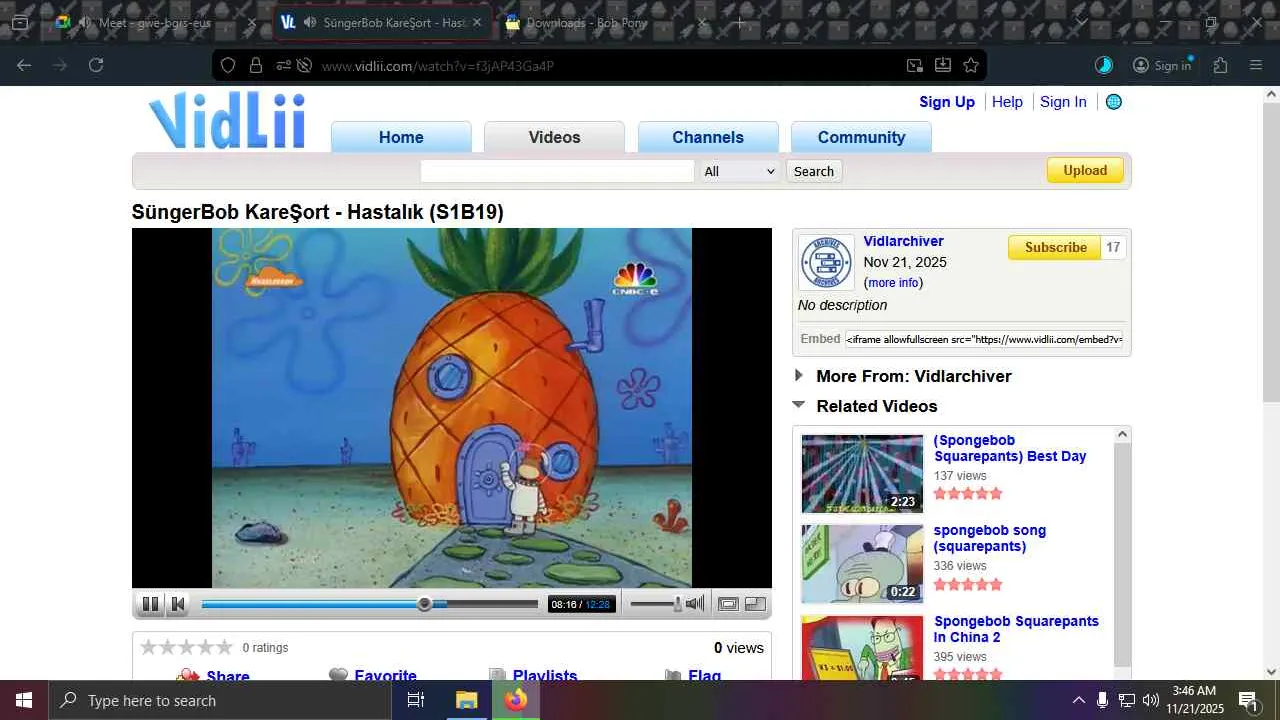Open the Spongebob Squarepants In China 2 link
The image size is (1280, 720).
pos(1016,629)
